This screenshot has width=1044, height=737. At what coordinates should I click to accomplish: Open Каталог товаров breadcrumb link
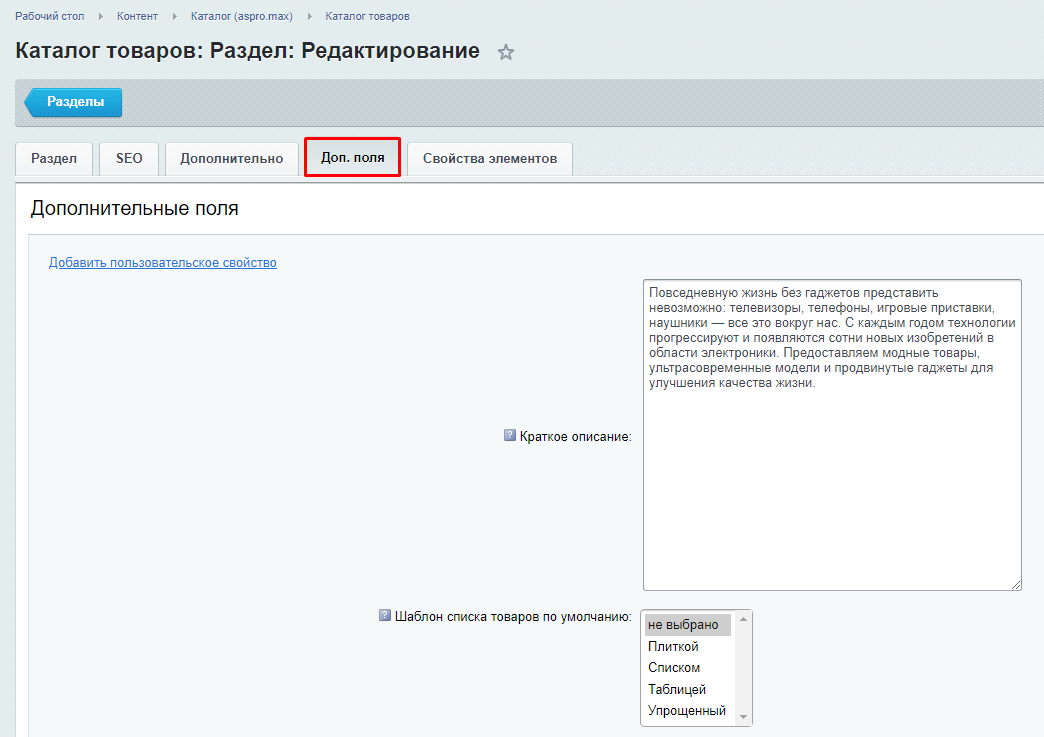[x=368, y=16]
